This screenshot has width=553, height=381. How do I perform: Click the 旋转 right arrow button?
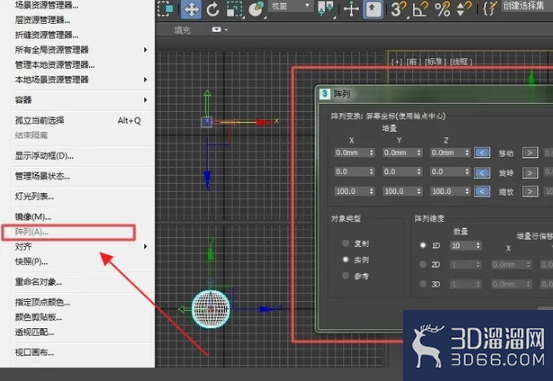click(x=530, y=173)
